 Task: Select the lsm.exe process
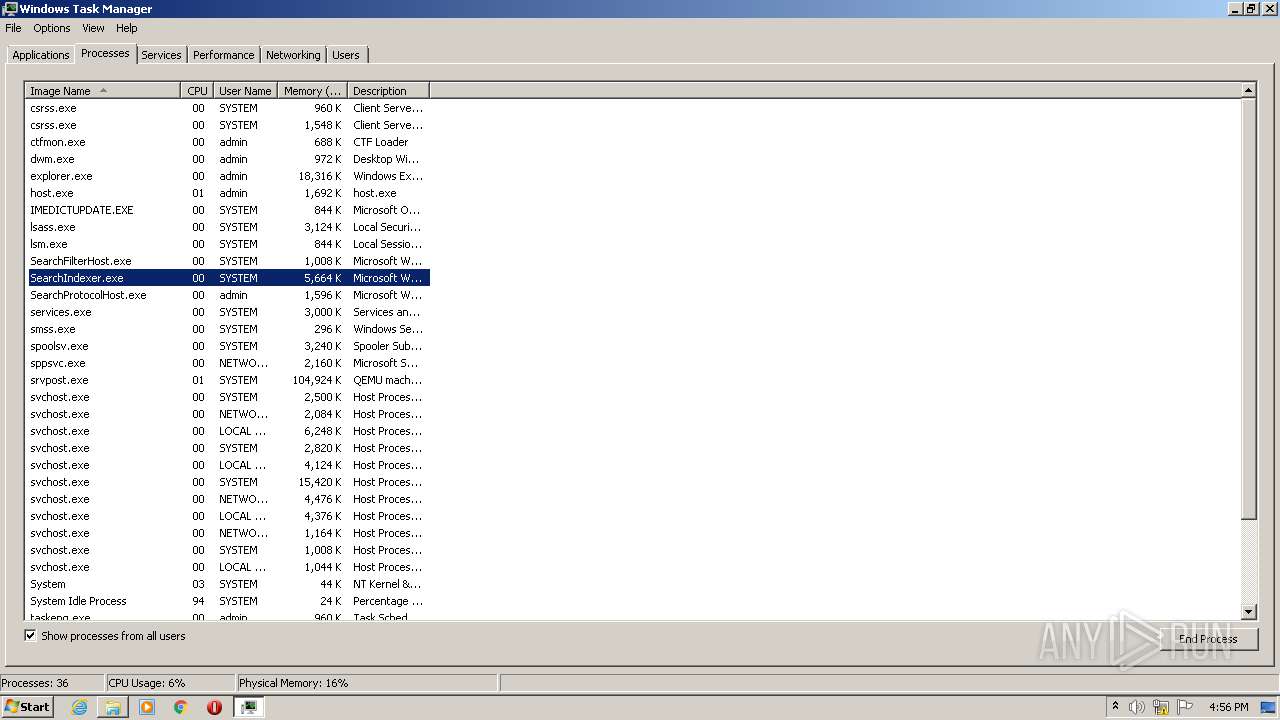(228, 244)
